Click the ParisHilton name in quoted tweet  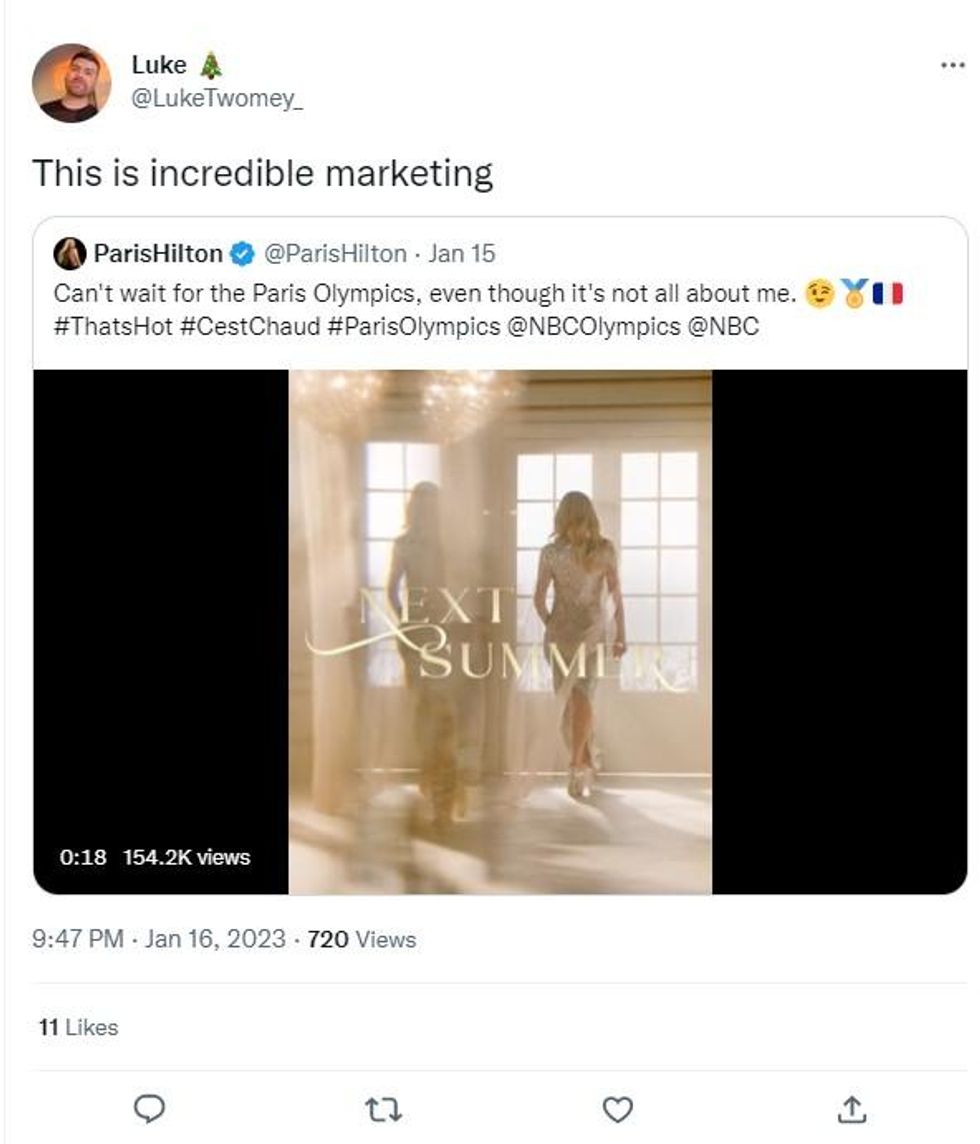[x=157, y=254]
